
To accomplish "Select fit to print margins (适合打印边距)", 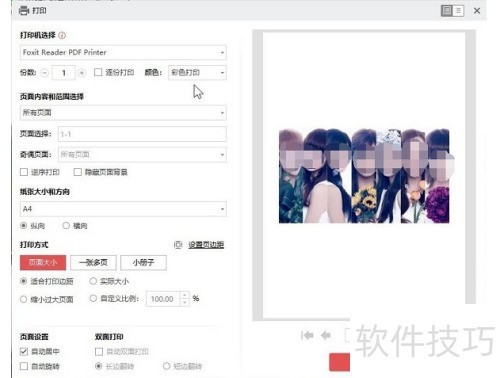I will (23, 281).
